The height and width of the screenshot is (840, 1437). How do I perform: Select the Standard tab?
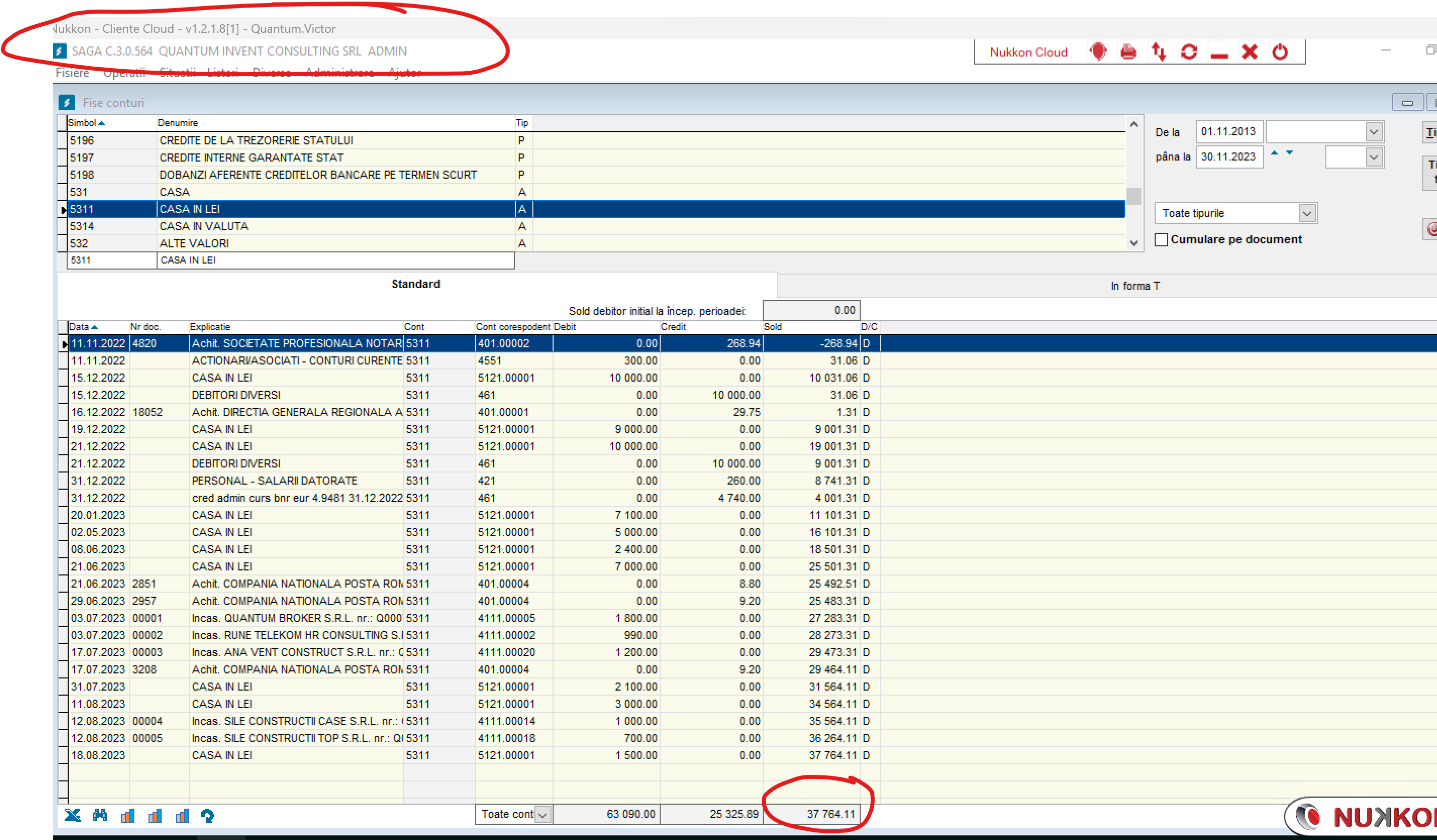pyautogui.click(x=416, y=284)
